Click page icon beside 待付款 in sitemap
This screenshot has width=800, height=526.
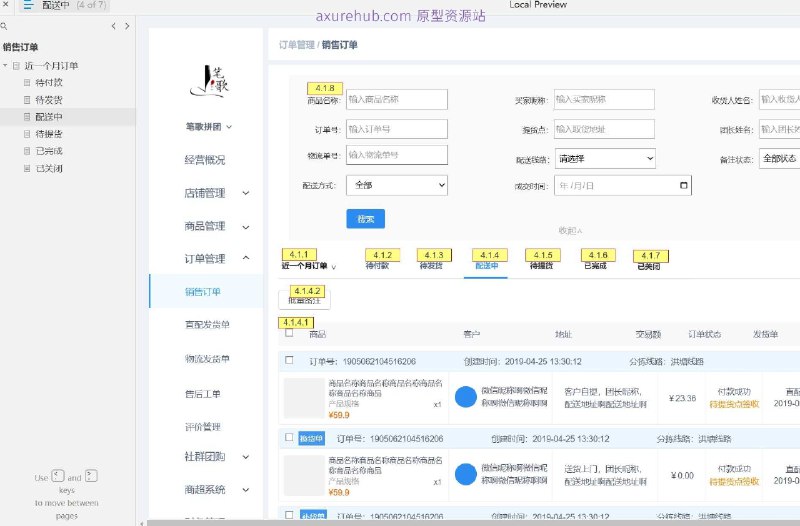click(x=27, y=82)
